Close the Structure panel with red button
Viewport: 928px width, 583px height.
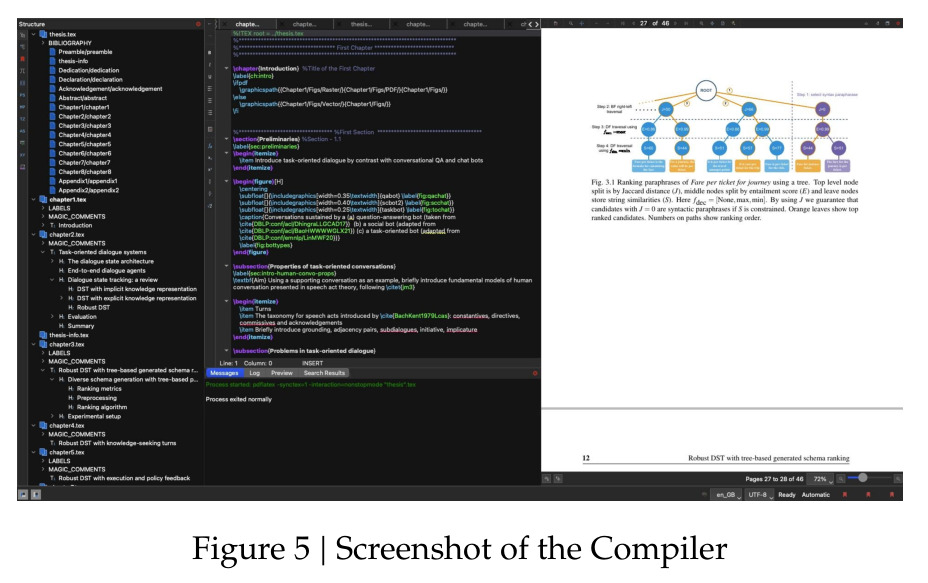tap(198, 24)
